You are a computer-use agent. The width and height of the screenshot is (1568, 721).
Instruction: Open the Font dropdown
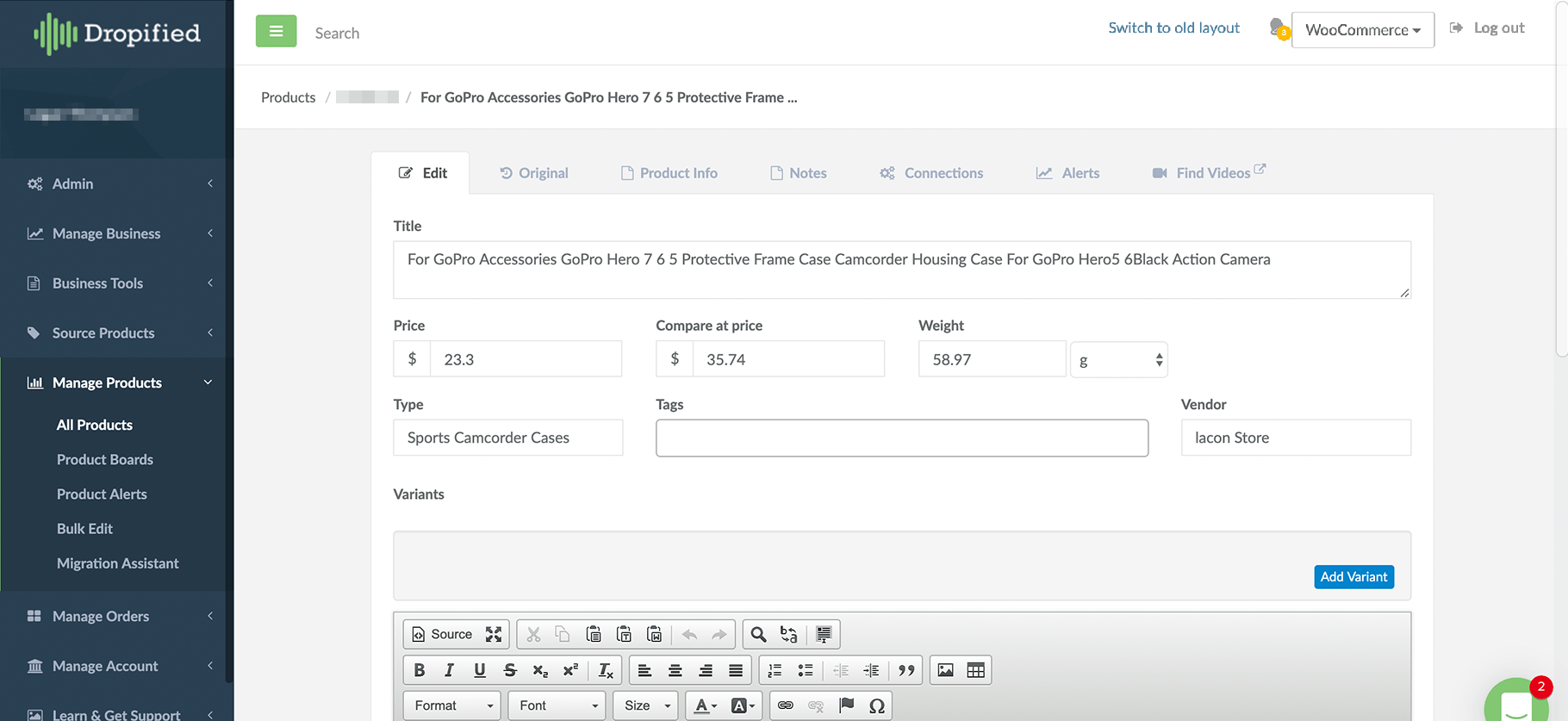tap(557, 705)
